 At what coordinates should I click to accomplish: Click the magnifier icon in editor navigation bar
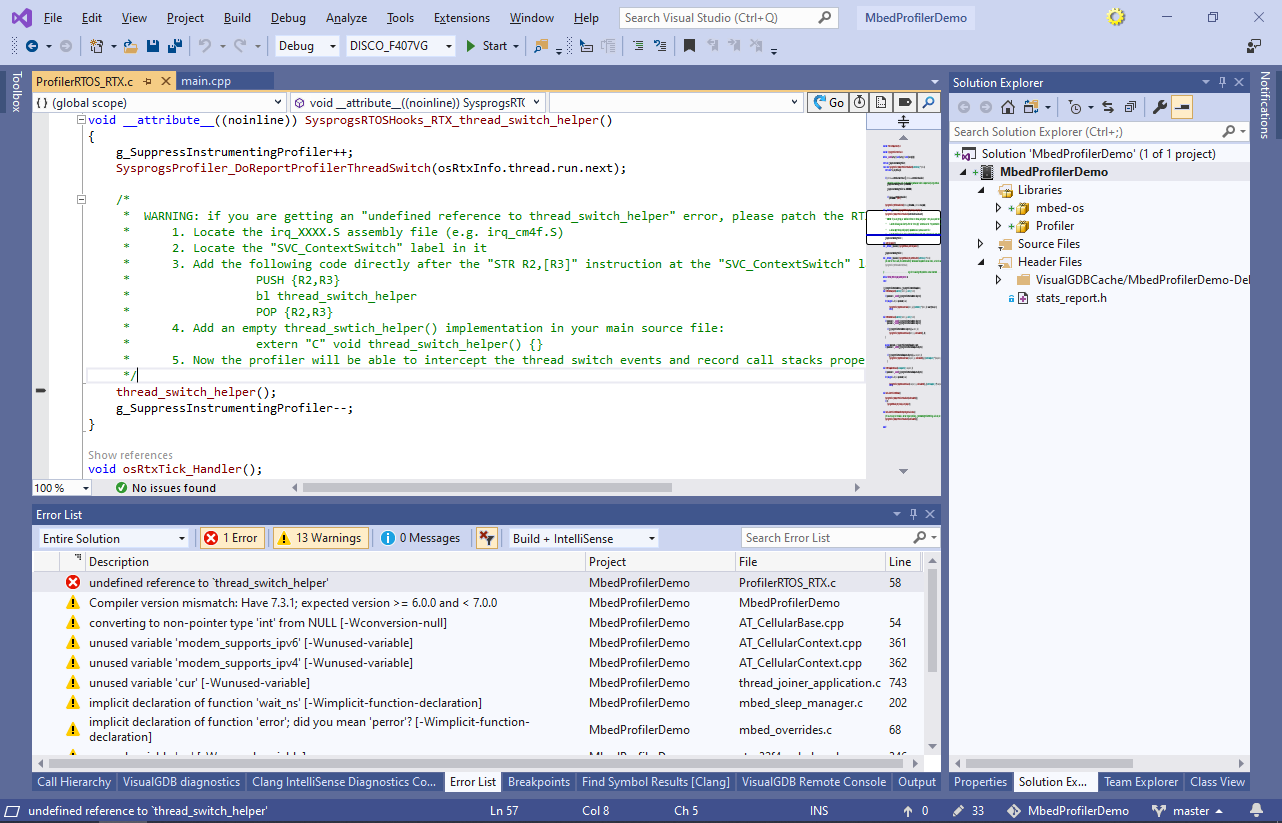pyautogui.click(x=928, y=102)
